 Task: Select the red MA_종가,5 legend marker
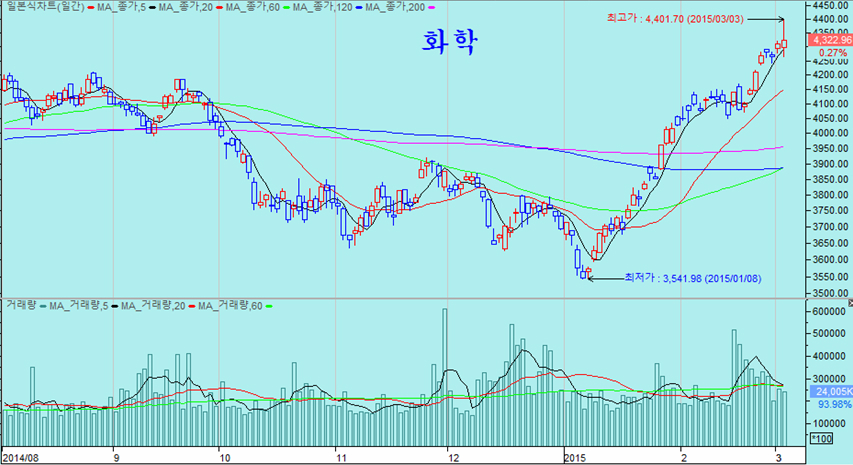(93, 8)
